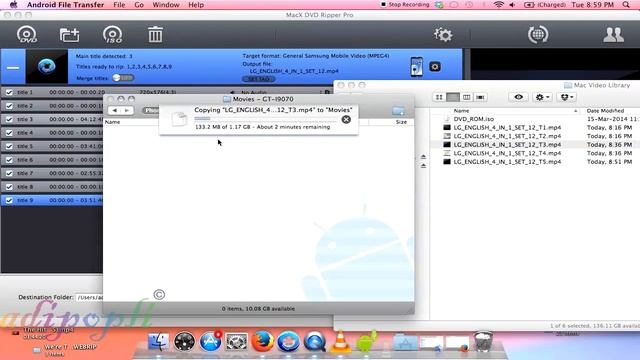Viewport: 640px width, 360px height.
Task: Delete the loaded source with trash icon
Action: (x=155, y=35)
